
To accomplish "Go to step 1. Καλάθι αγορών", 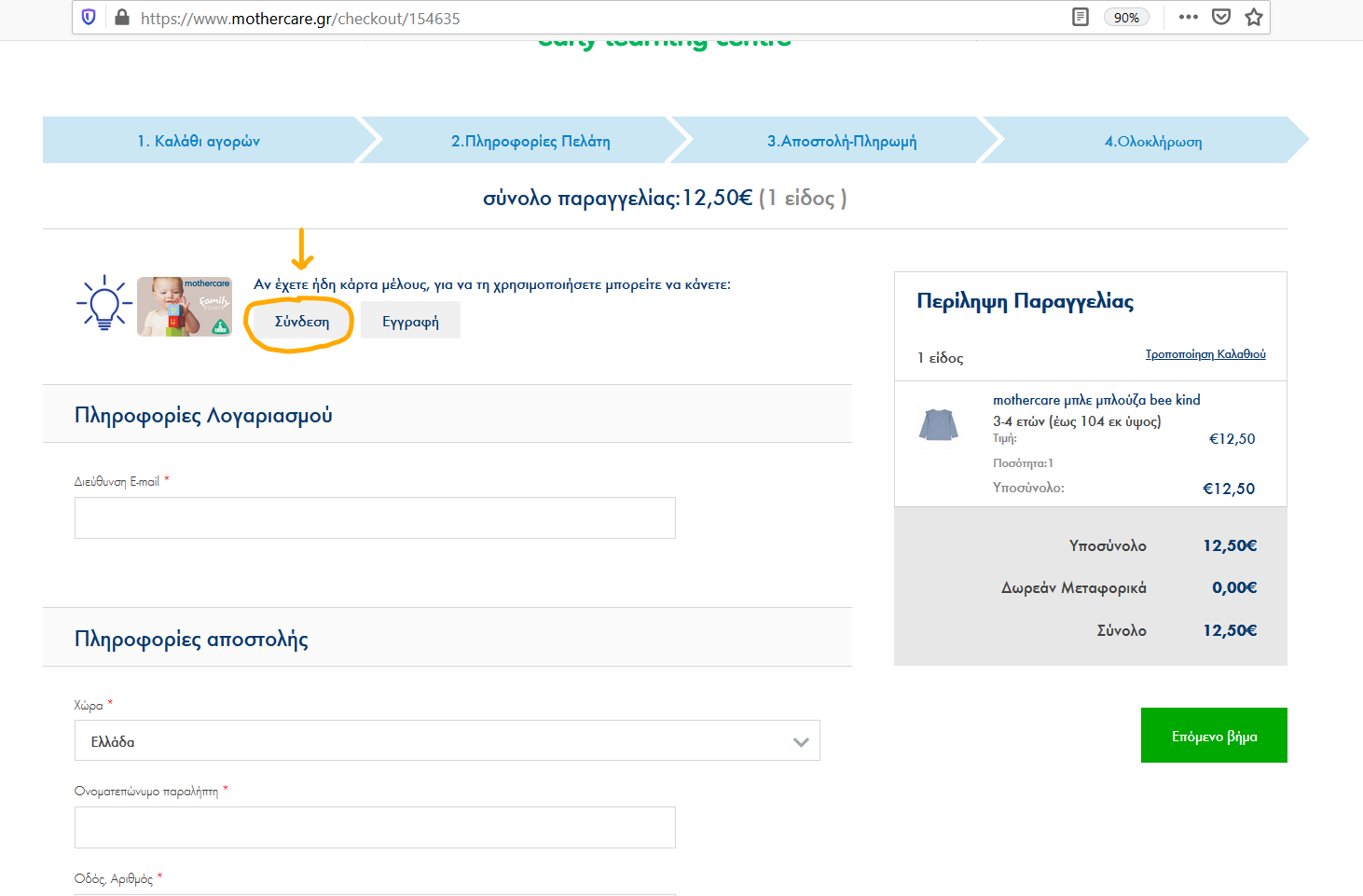I will (x=199, y=141).
